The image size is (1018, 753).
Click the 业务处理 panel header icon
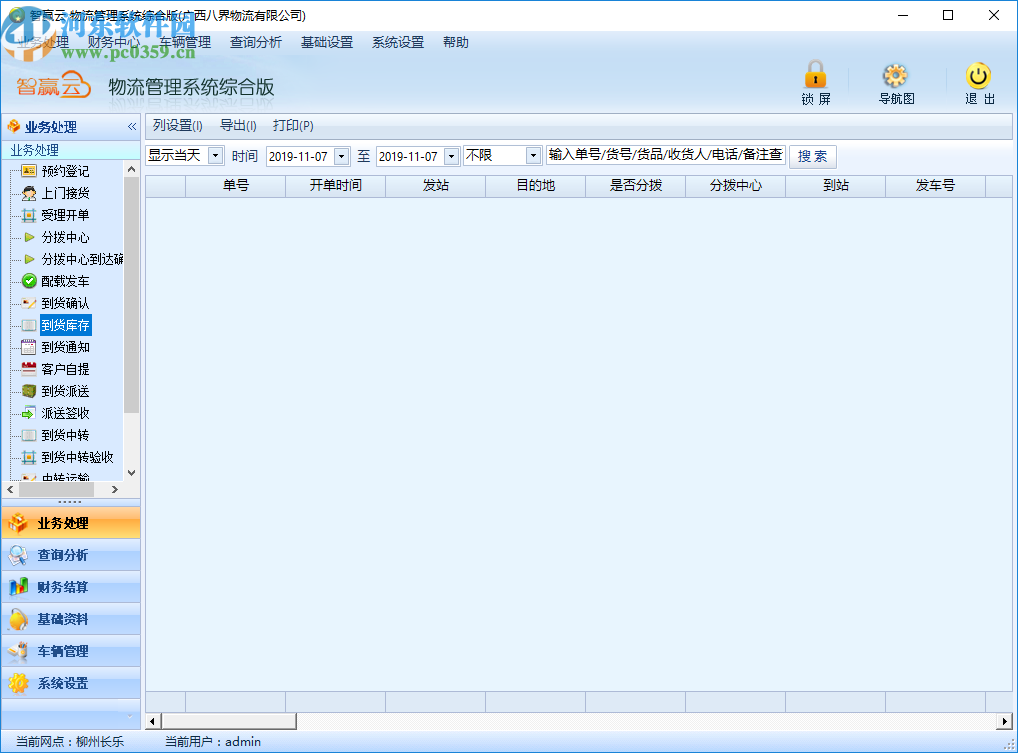14,127
